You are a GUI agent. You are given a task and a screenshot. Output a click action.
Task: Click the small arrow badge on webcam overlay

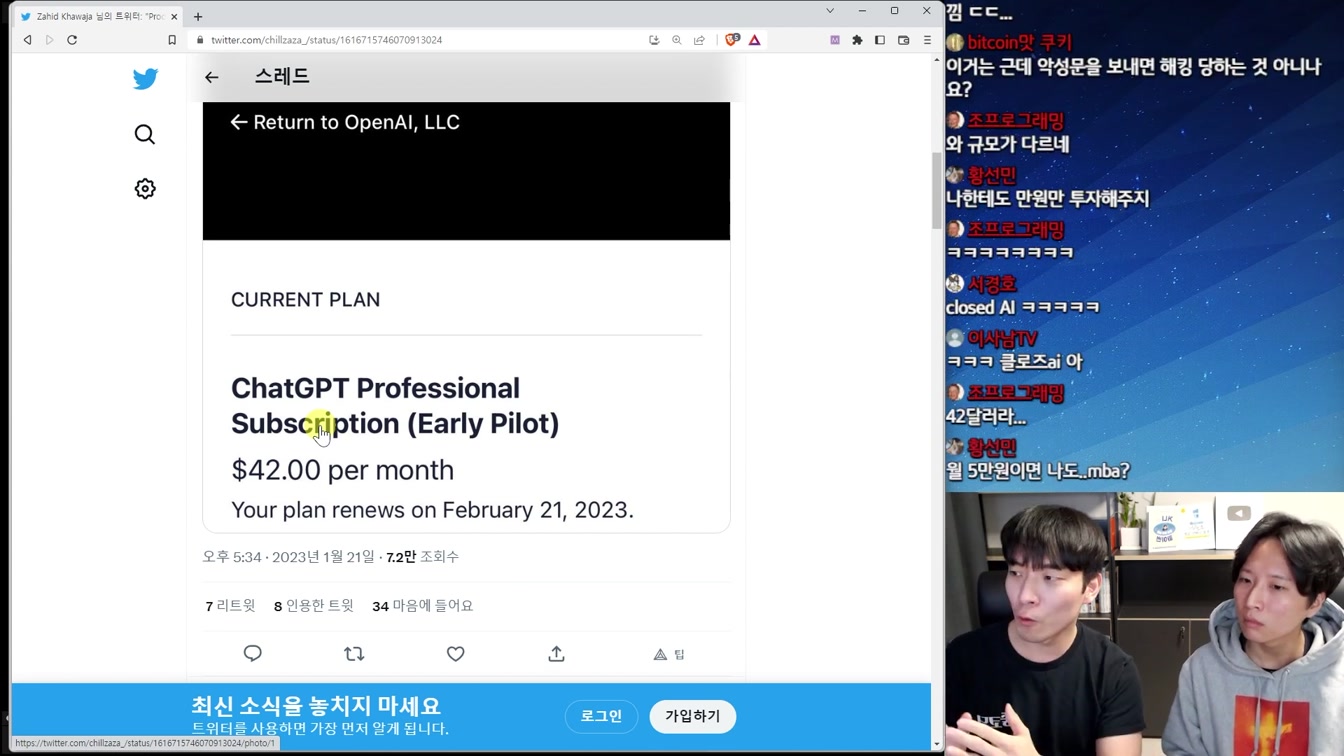(x=1239, y=513)
